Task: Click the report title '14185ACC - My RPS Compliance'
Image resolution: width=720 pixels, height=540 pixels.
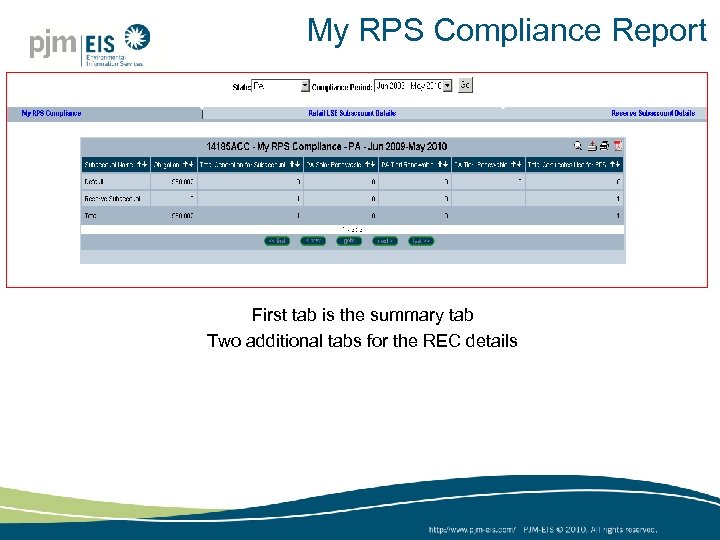Action: coord(326,146)
